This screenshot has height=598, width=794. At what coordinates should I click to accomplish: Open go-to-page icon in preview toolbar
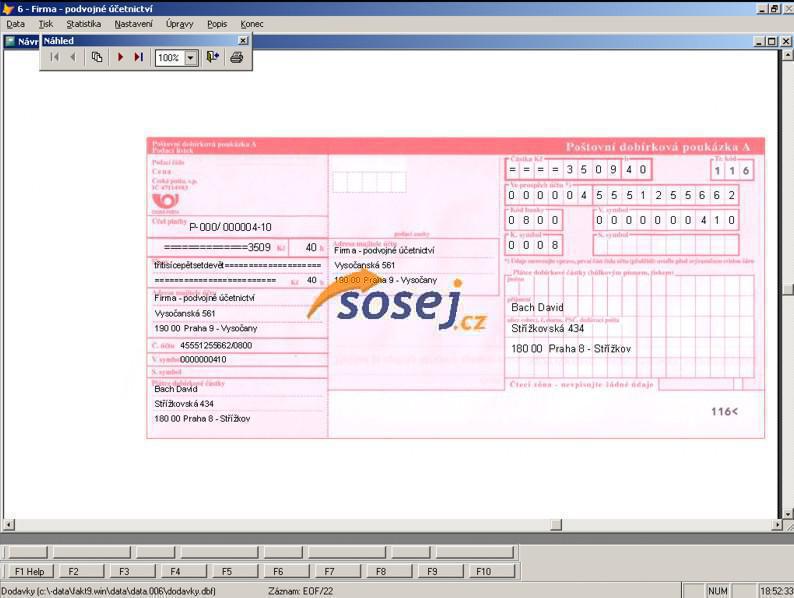click(97, 57)
